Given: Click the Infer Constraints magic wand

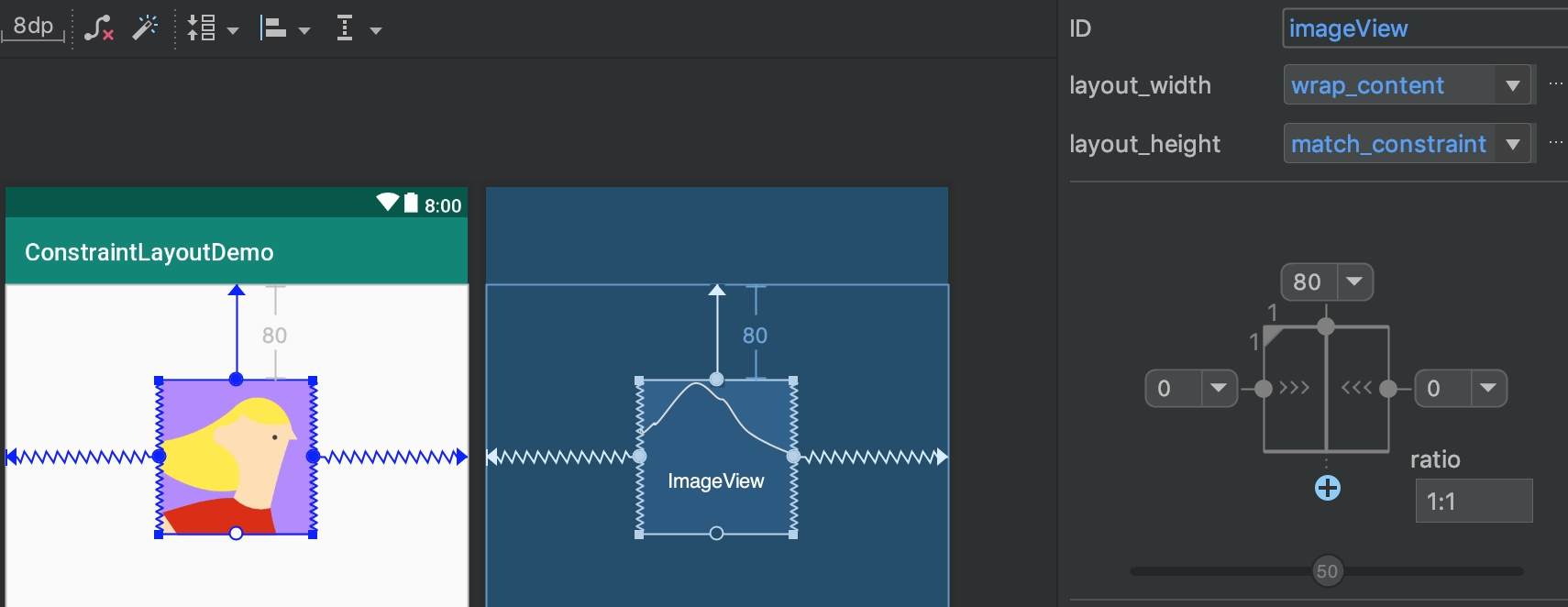Looking at the screenshot, I should click(x=144, y=28).
